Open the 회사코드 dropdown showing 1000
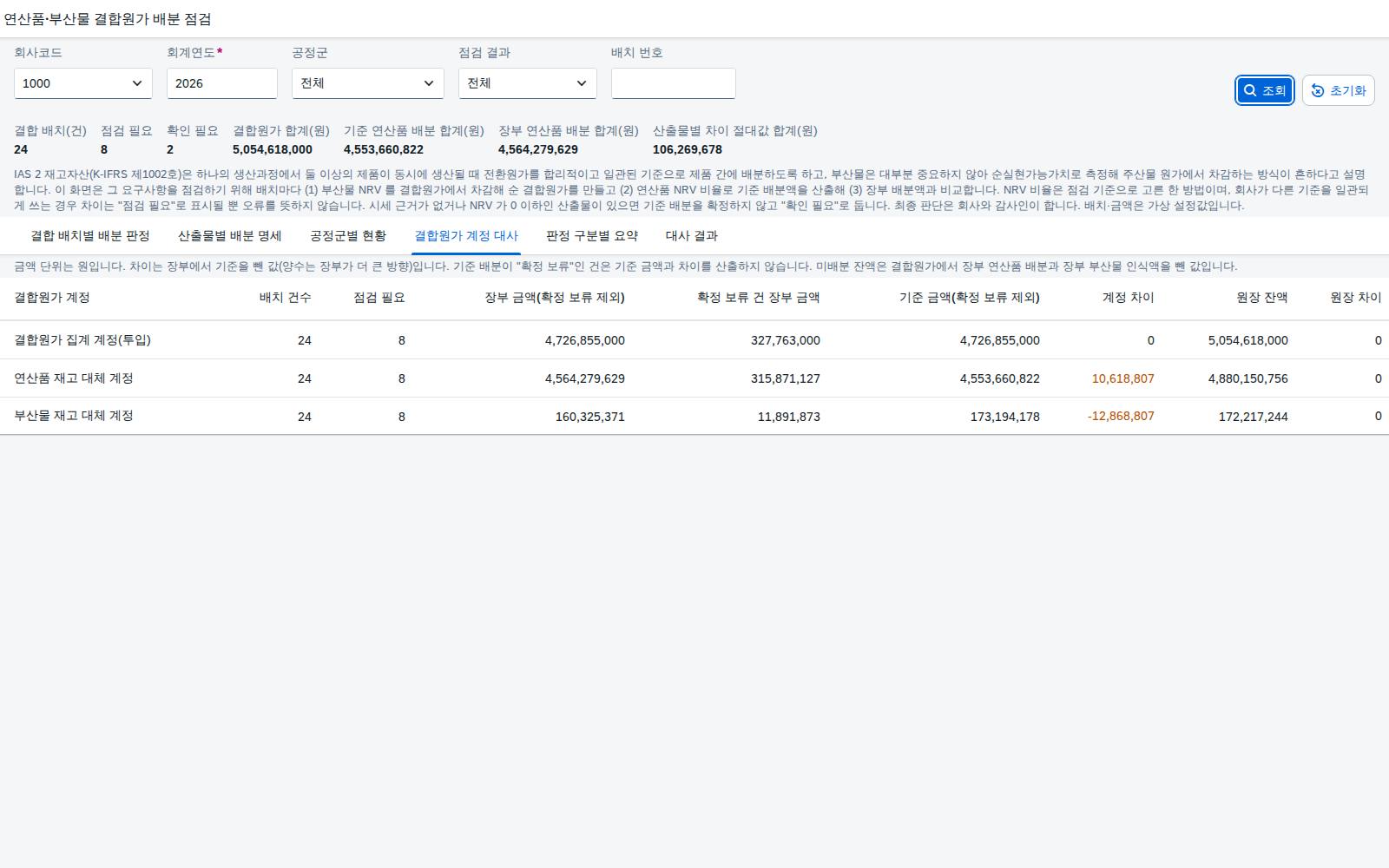Screen dimensions: 1389x868 pos(83,83)
